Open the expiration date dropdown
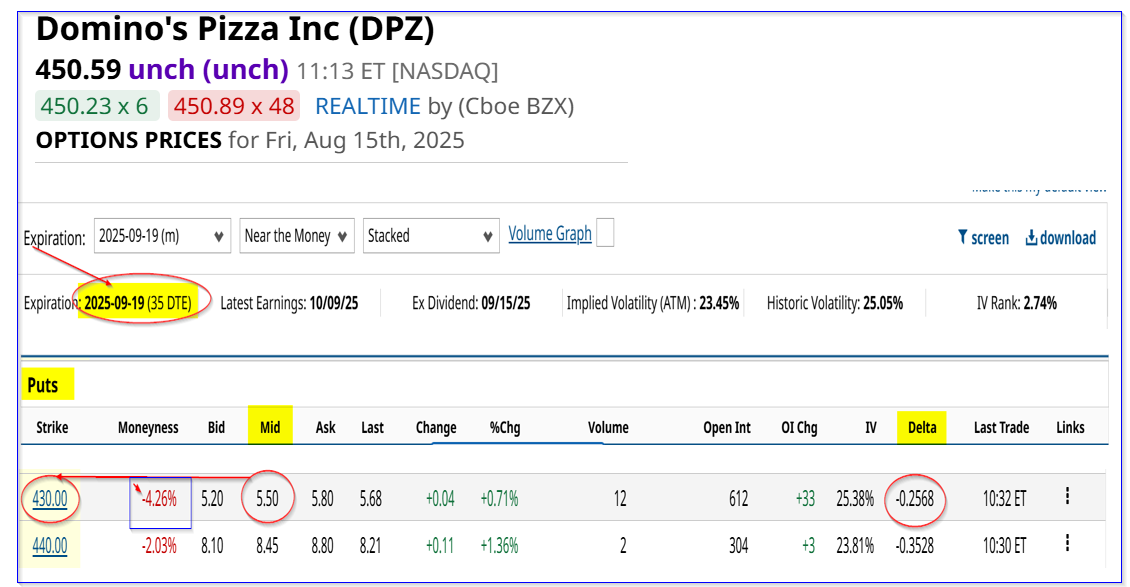 [162, 236]
